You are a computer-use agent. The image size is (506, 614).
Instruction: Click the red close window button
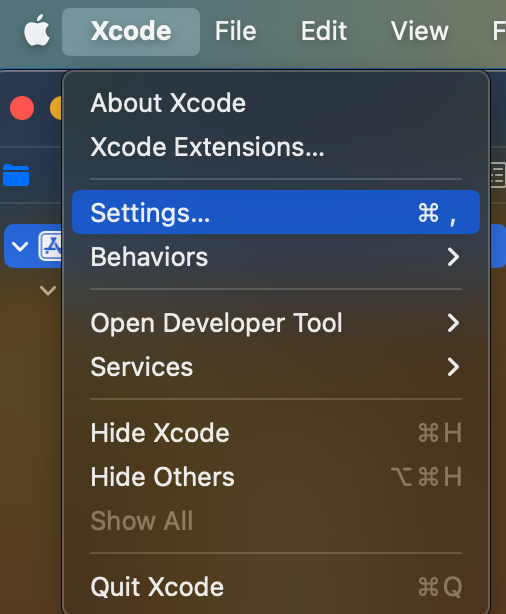pos(22,108)
